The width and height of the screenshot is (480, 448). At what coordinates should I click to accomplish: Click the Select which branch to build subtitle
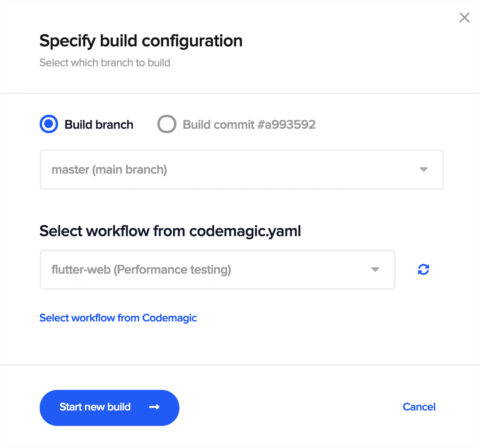(105, 63)
